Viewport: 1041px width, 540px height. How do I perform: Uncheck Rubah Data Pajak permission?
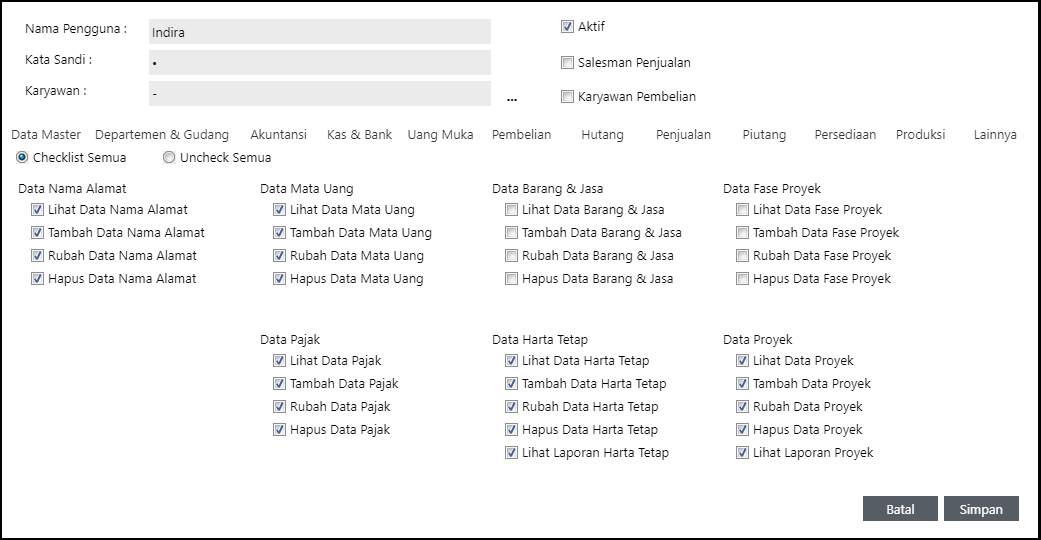pos(279,407)
